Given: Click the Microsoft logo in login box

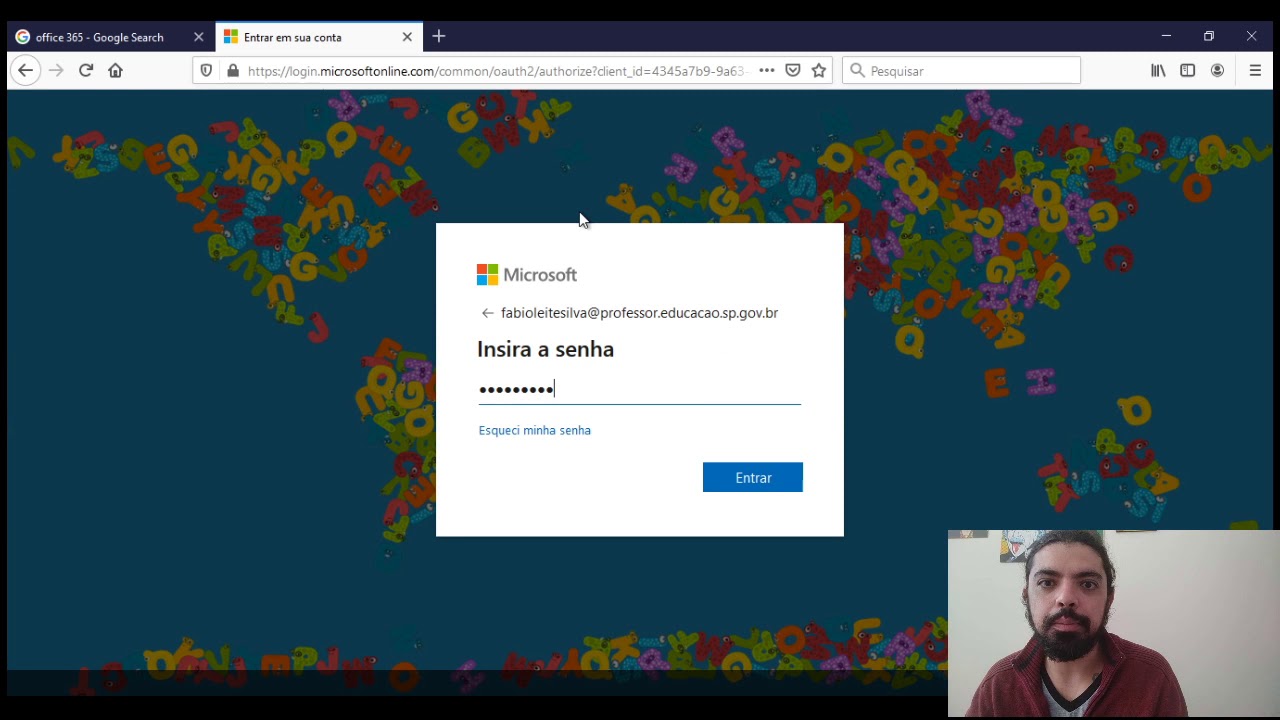Looking at the screenshot, I should (527, 274).
